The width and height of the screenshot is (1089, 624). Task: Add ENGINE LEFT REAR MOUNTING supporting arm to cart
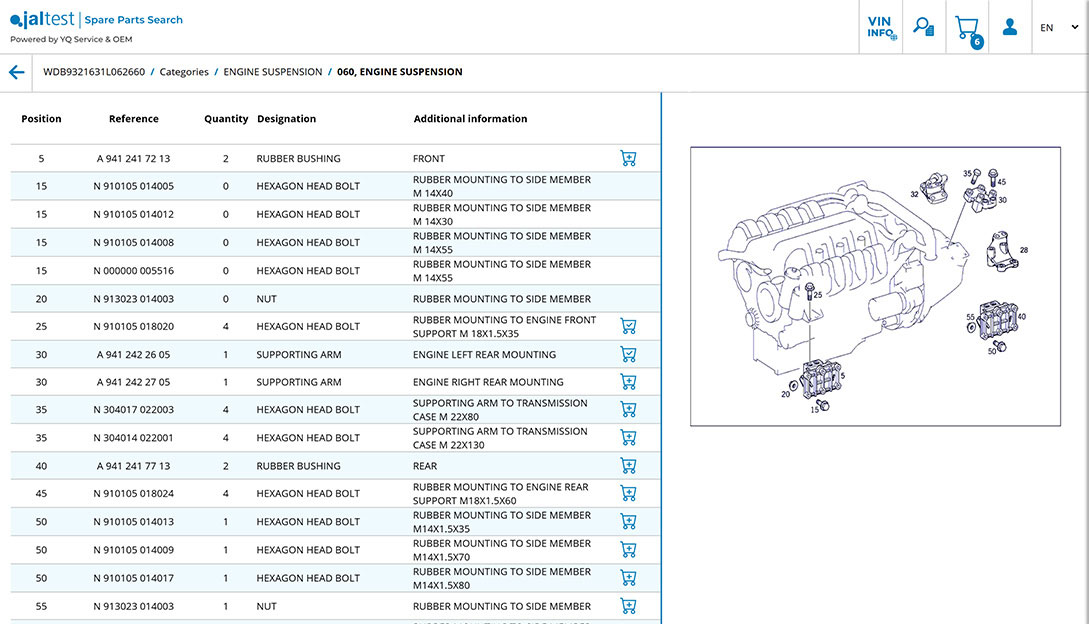pos(628,354)
